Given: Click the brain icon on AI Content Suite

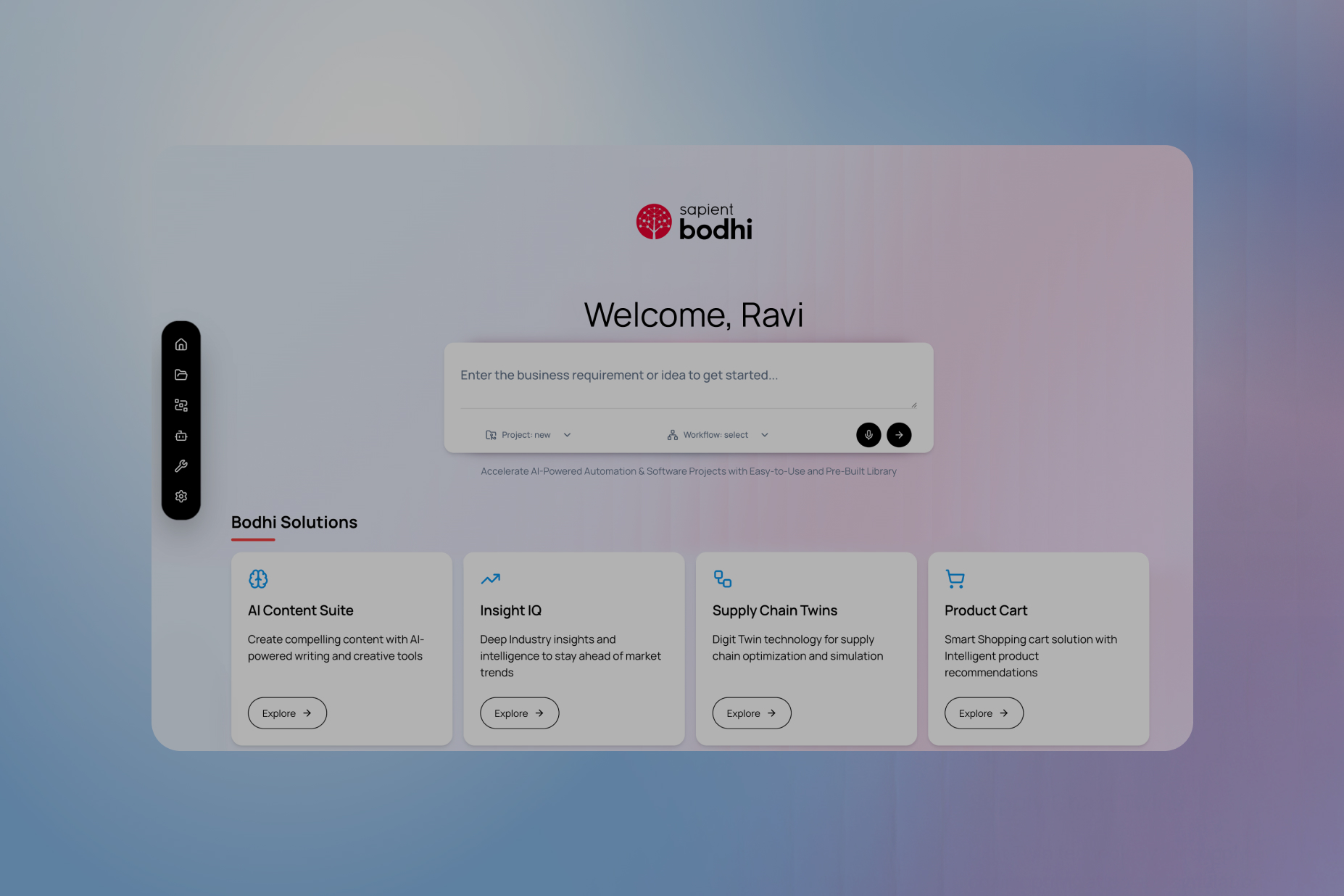Looking at the screenshot, I should [x=258, y=578].
